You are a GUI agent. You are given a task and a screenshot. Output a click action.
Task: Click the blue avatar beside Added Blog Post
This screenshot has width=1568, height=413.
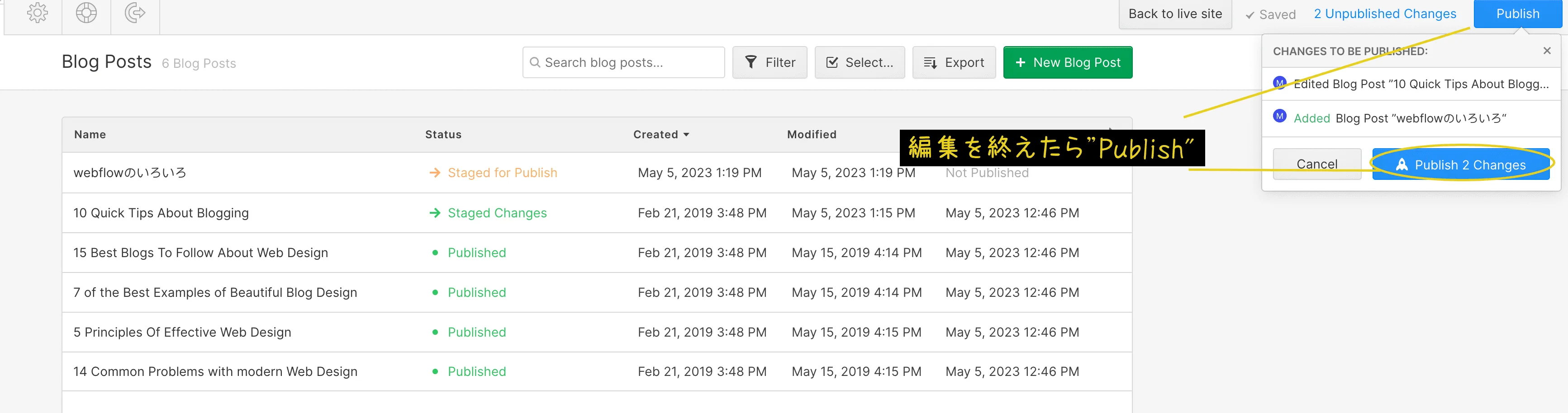pos(1279,117)
